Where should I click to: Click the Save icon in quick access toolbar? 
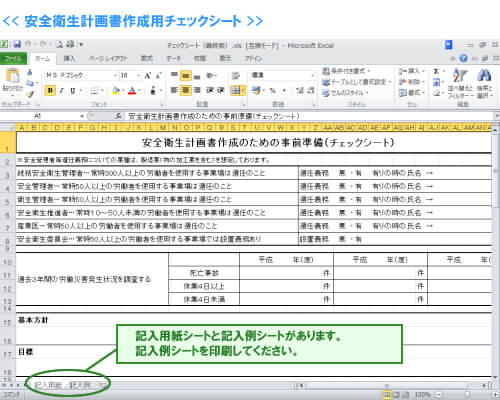[17, 44]
